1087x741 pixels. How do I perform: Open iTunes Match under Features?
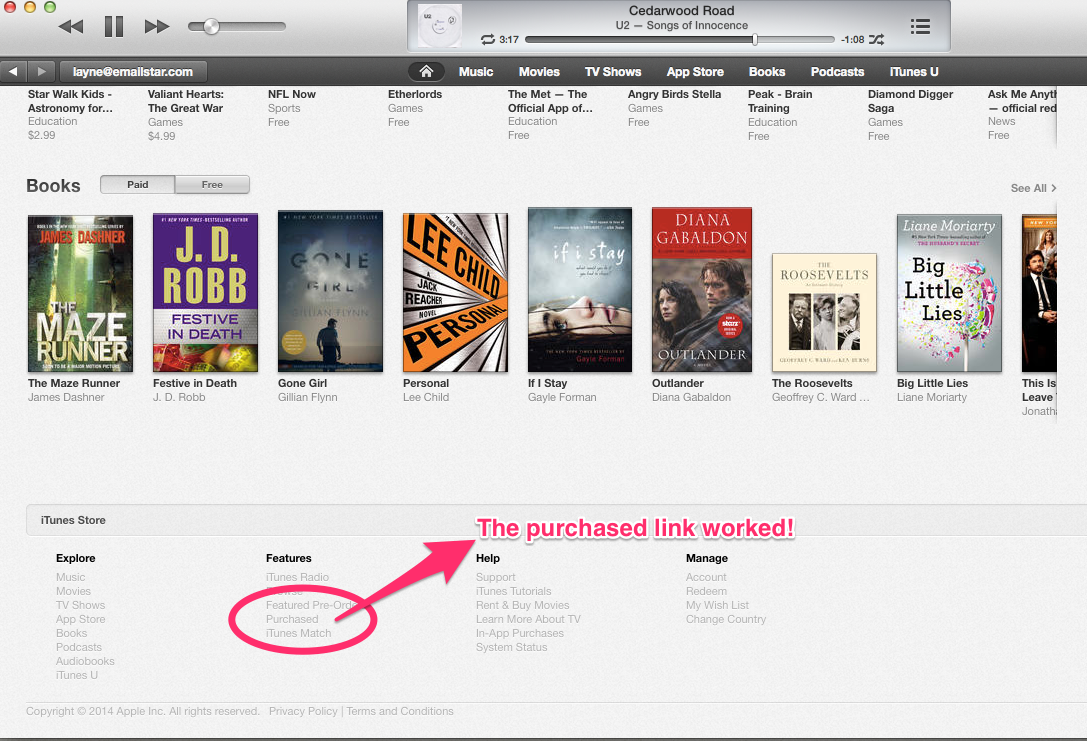[x=298, y=634]
